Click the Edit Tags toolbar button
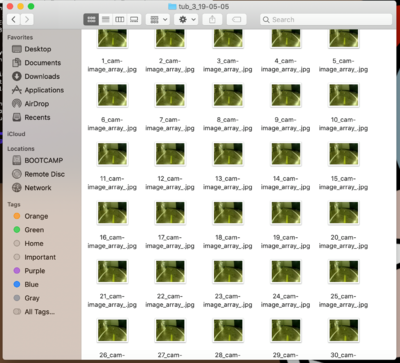 (237, 20)
